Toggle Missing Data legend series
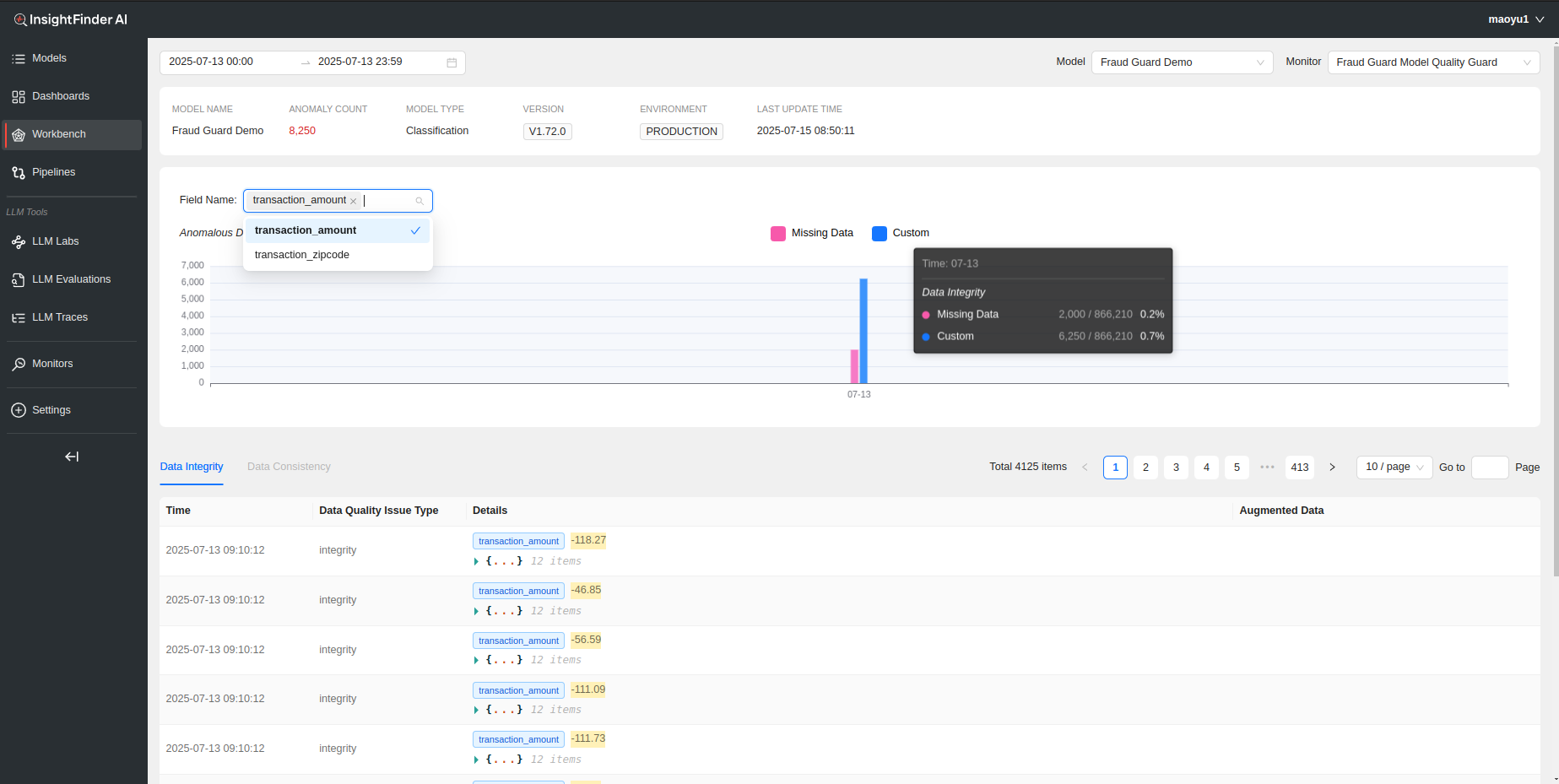 coord(778,234)
